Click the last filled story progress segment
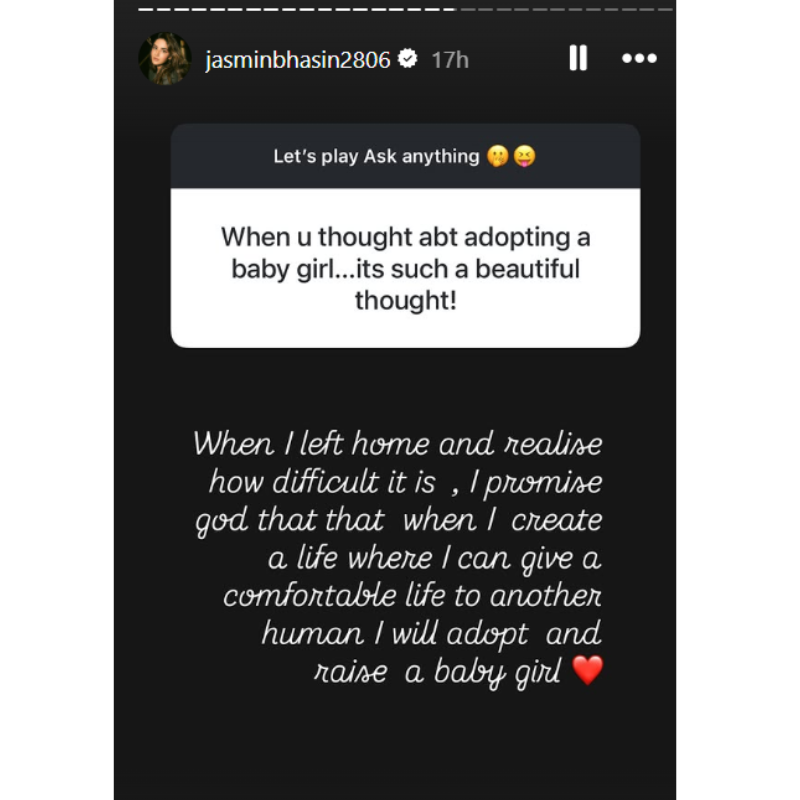The width and height of the screenshot is (800, 800). [x=448, y=9]
